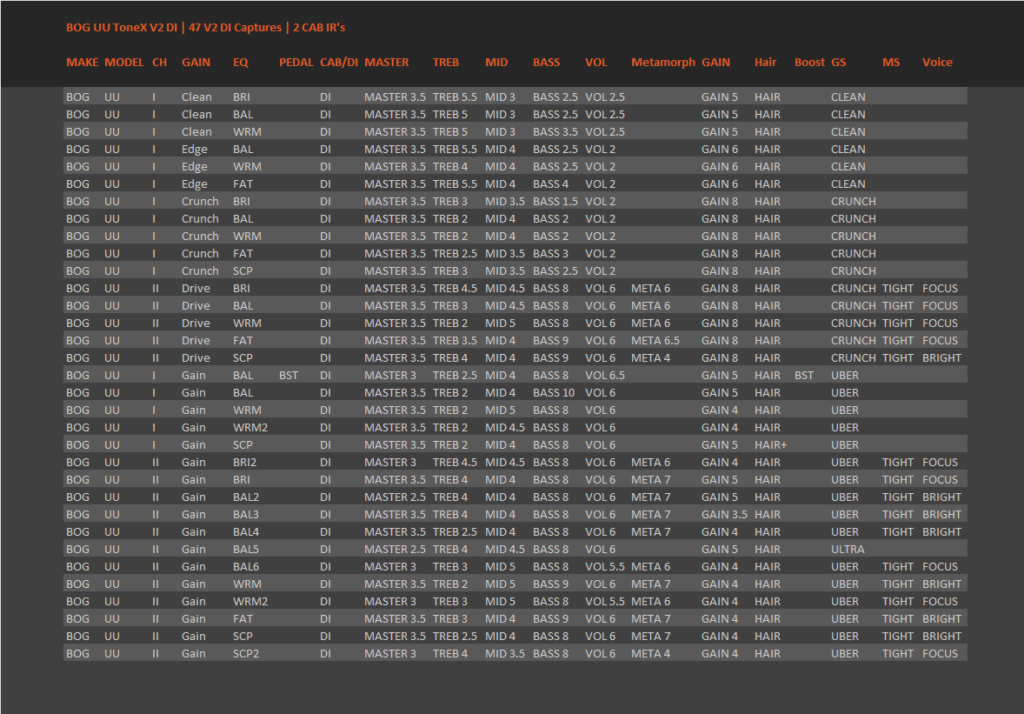Select the Metamorph column header
The width and height of the screenshot is (1024, 714).
point(663,62)
